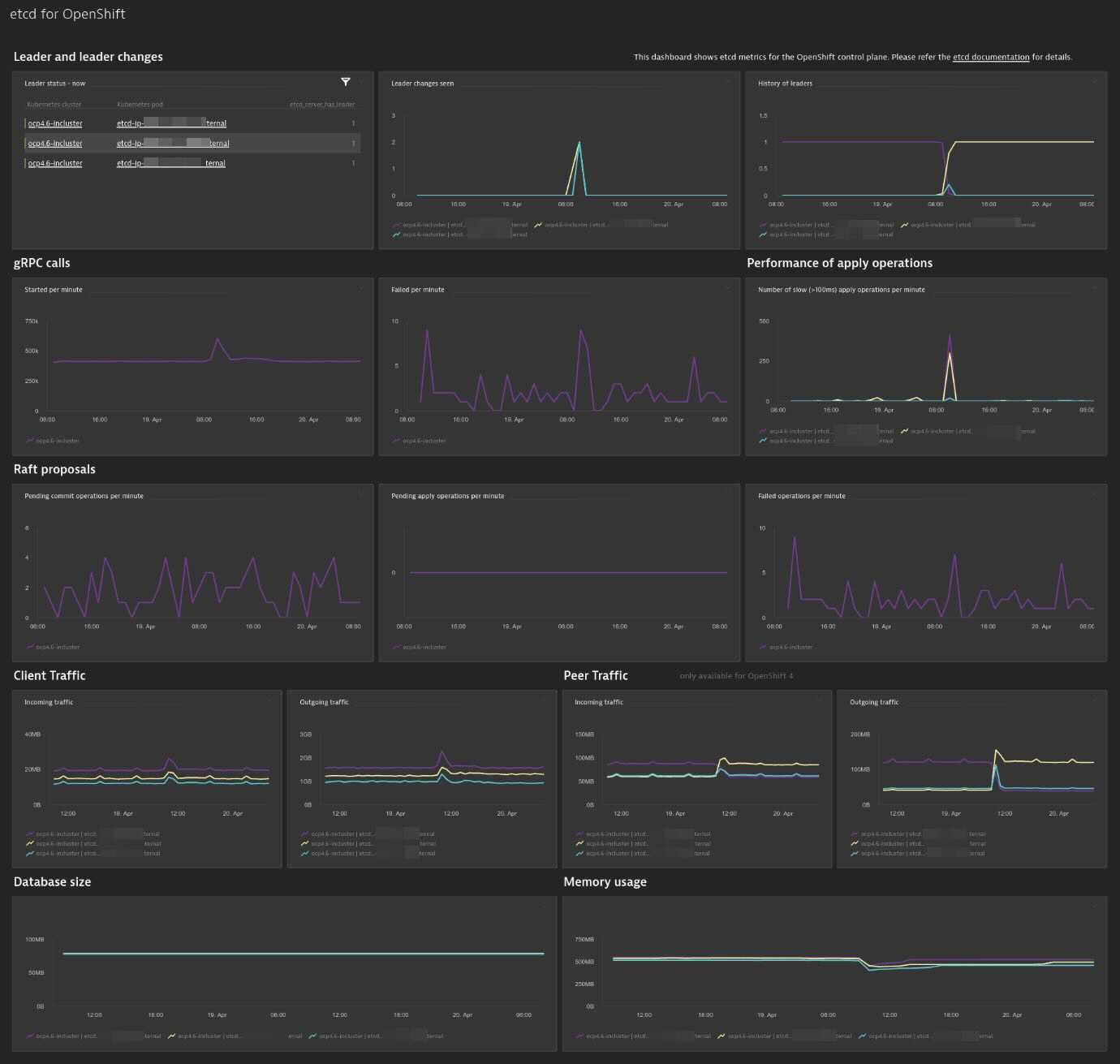Toggle yellow legend icon in Client Incoming traffic
This screenshot has height=1064, width=1120.
click(x=30, y=843)
